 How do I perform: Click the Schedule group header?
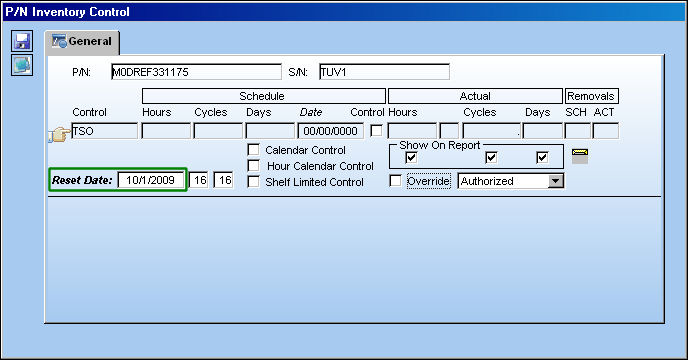click(264, 96)
